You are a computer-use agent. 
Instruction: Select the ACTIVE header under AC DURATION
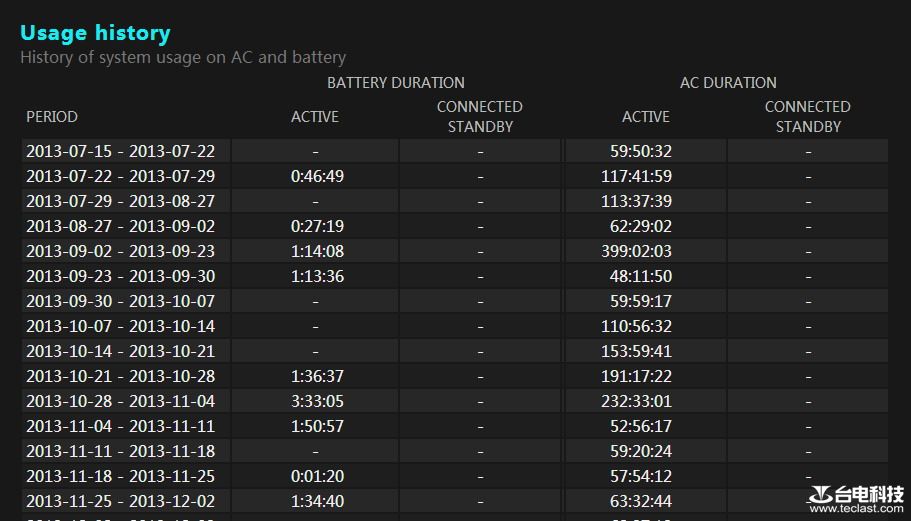click(x=645, y=117)
